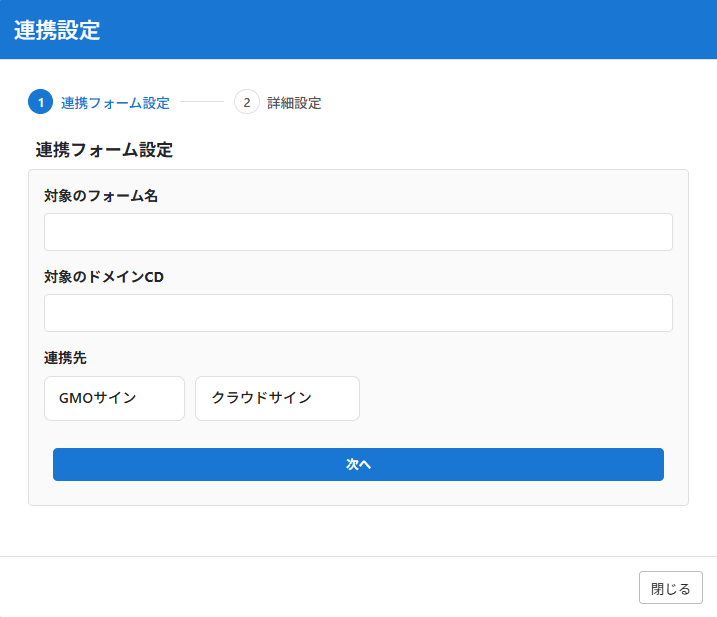Select the 連携フォーム設定 step label

tap(115, 103)
